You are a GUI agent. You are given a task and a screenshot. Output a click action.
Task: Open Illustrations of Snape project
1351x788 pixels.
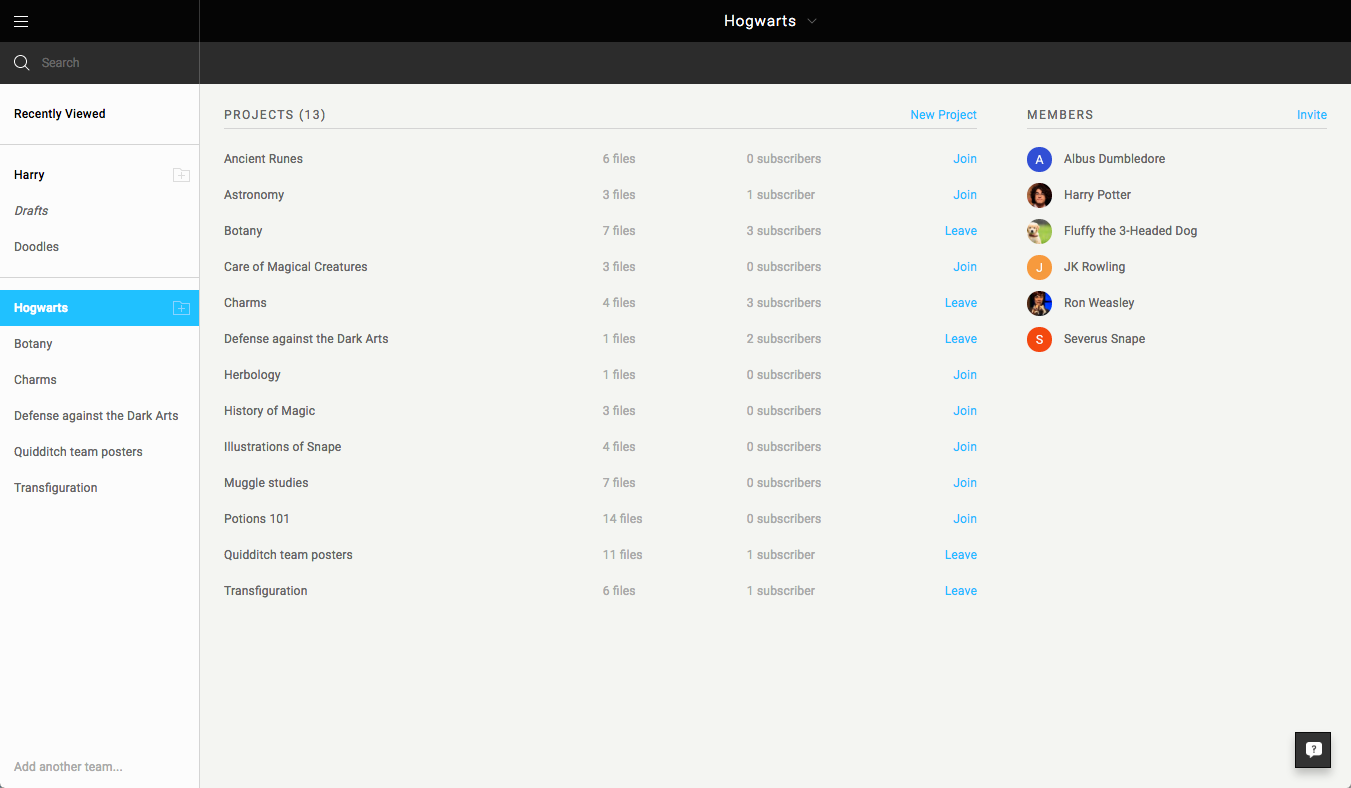click(x=283, y=447)
